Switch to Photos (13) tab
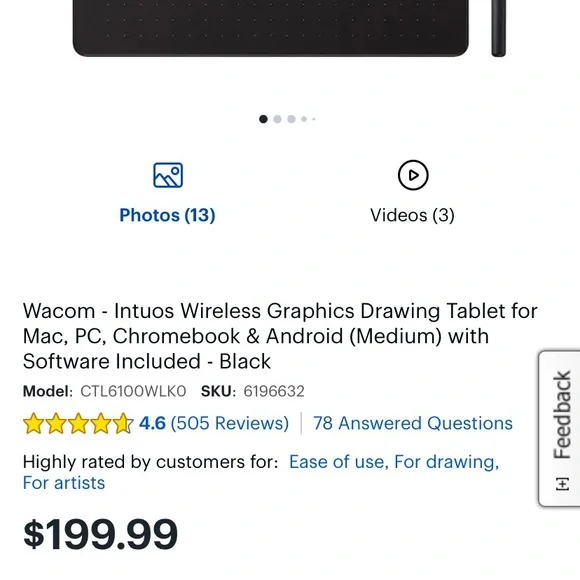580x580 pixels. tap(167, 215)
